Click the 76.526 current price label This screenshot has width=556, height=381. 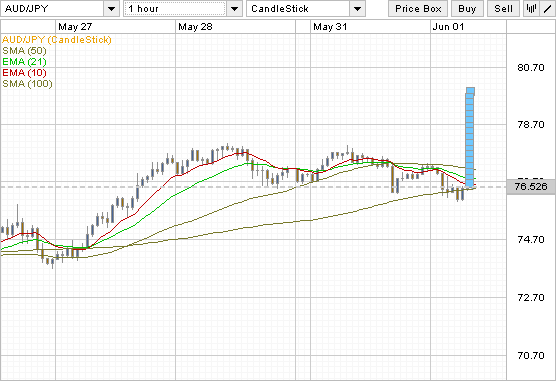(531, 187)
